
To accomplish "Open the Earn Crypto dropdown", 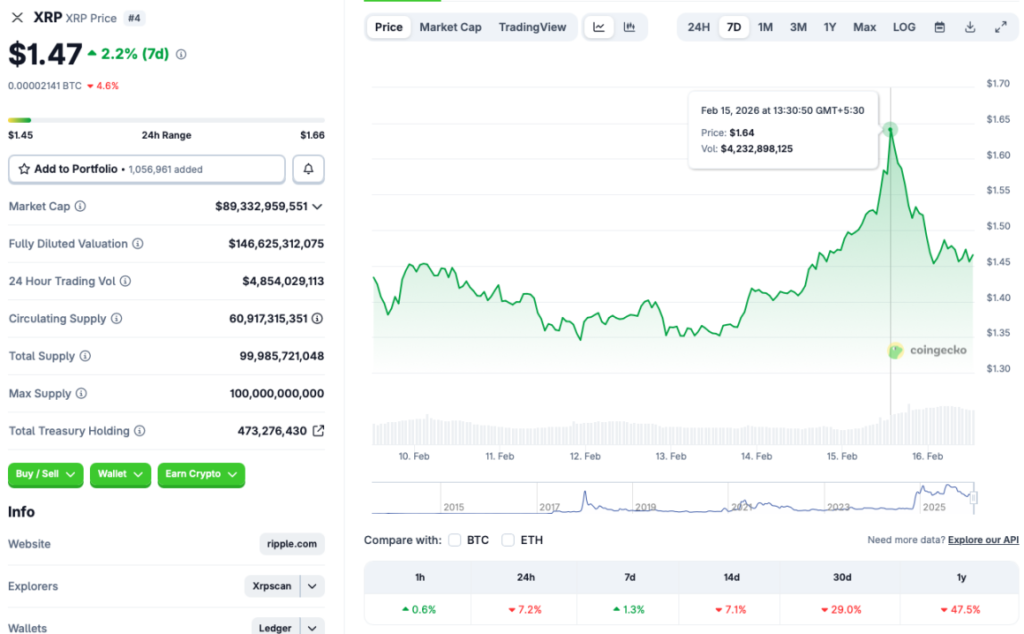I will coord(201,474).
